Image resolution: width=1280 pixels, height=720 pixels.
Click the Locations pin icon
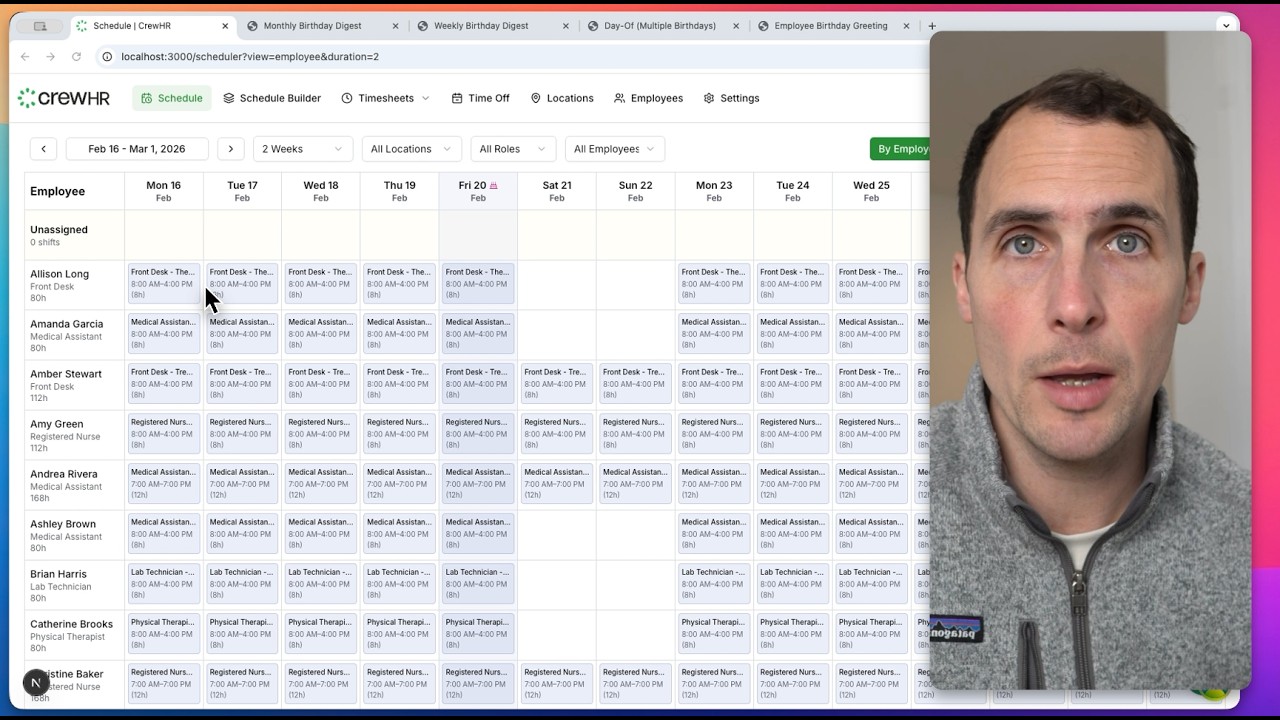(535, 98)
